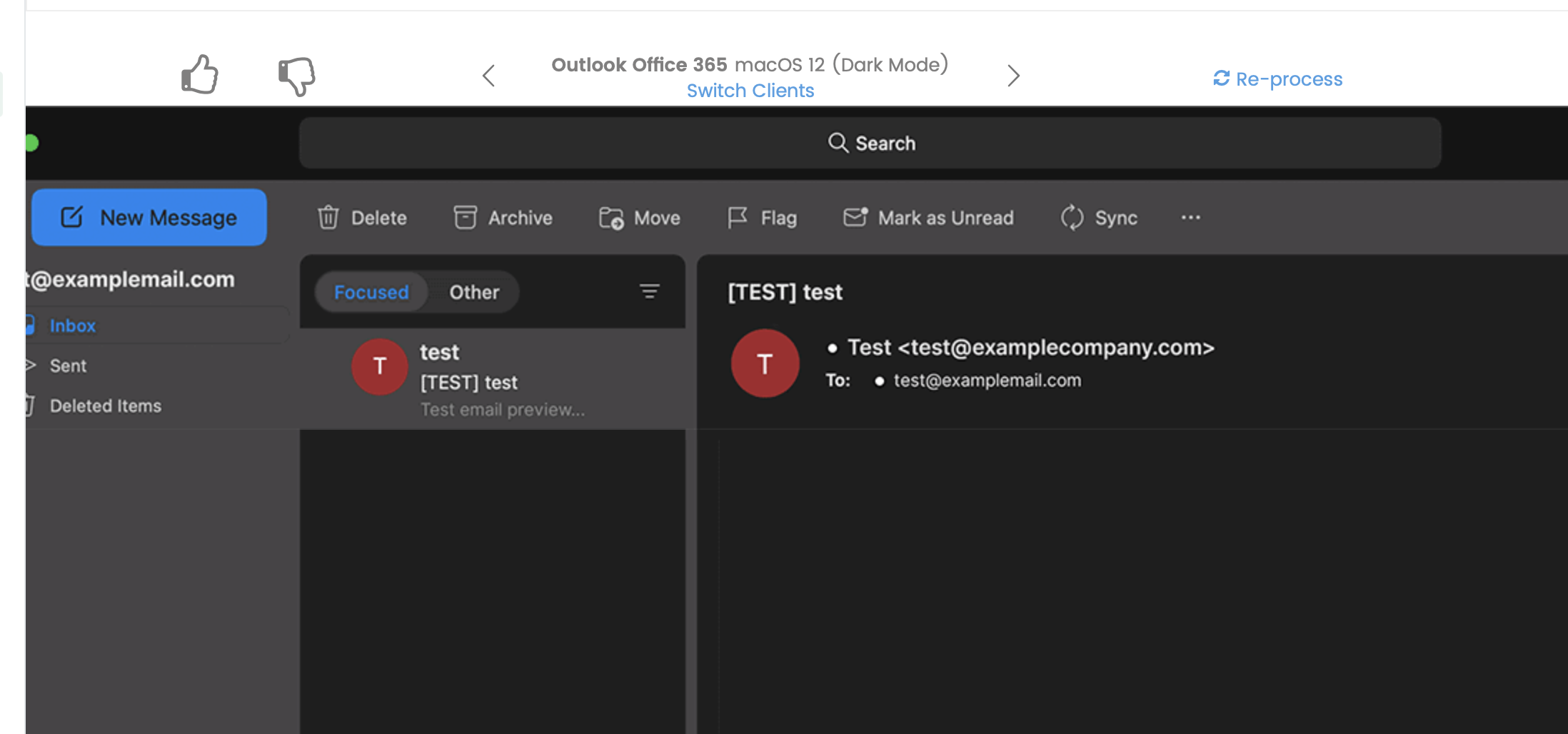The height and width of the screenshot is (734, 1568).
Task: Click the thumbs down icon
Action: (x=297, y=76)
